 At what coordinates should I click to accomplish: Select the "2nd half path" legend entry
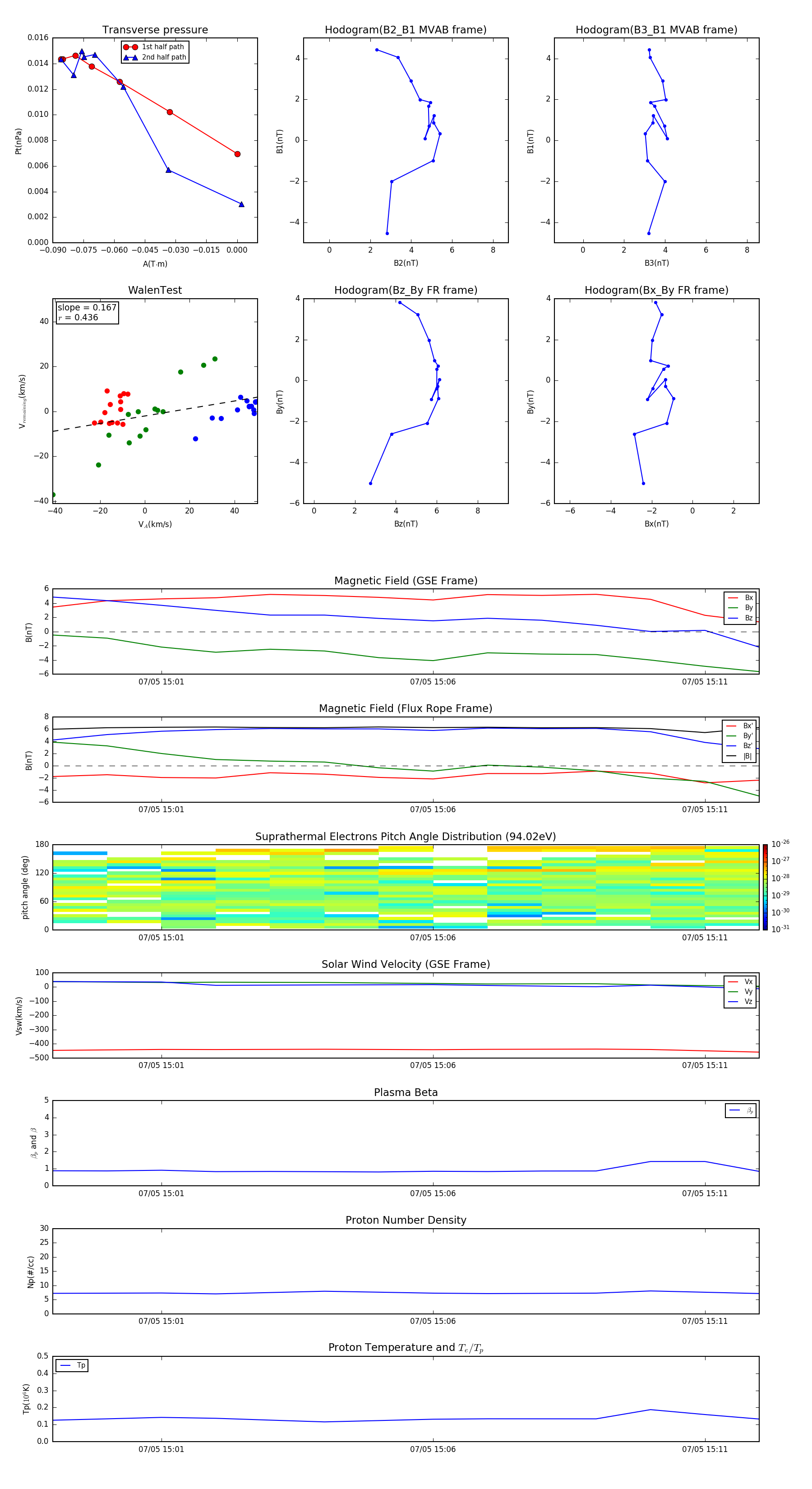pos(154,57)
